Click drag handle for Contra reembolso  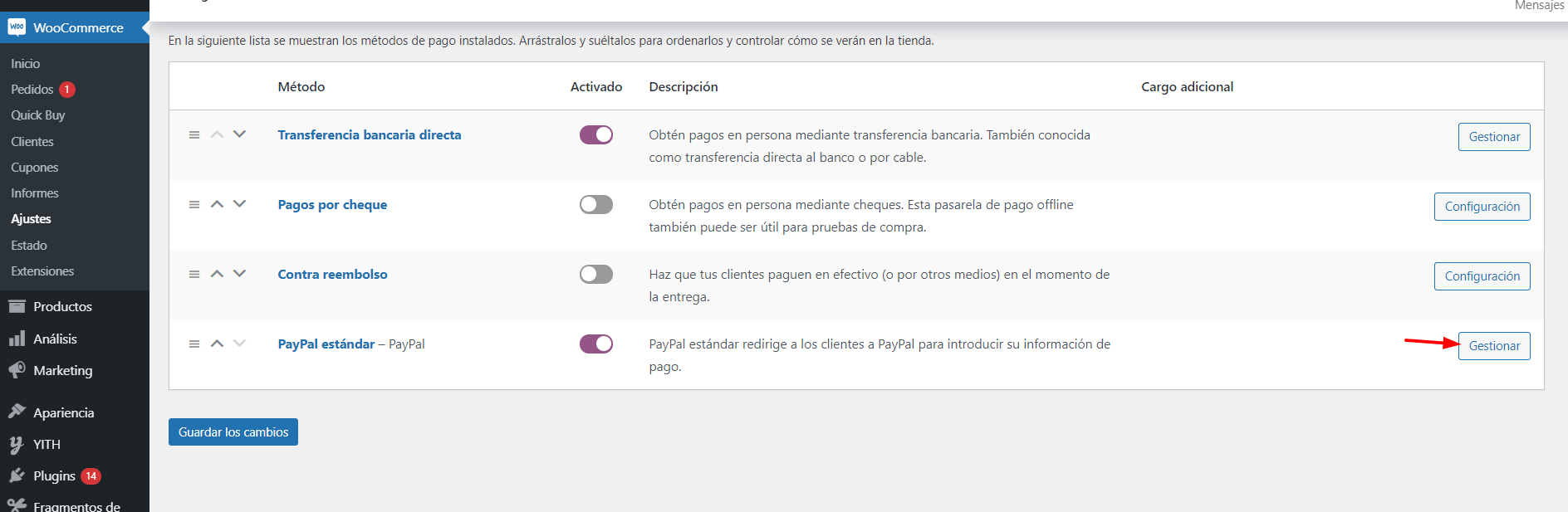194,274
